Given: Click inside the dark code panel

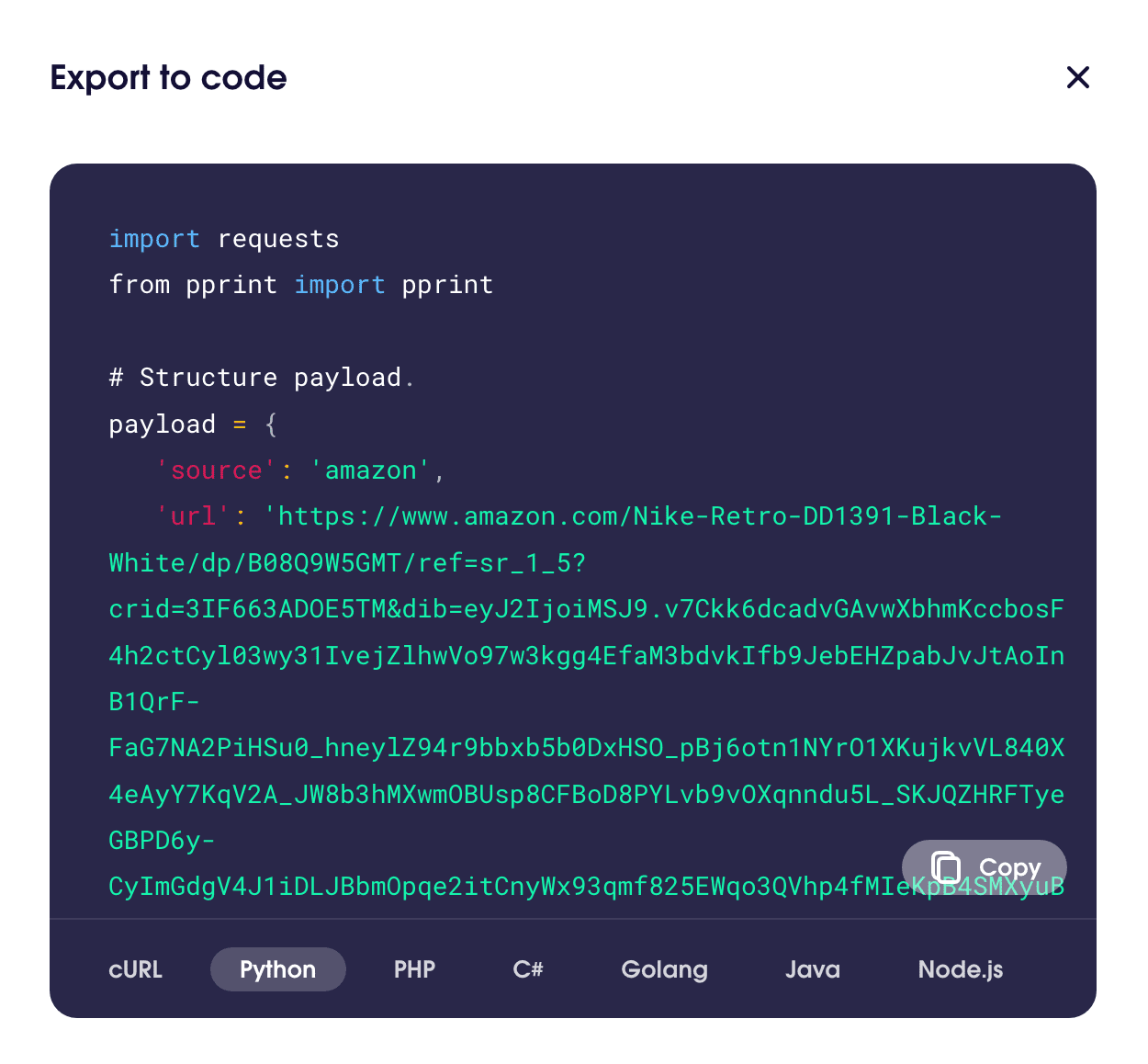Looking at the screenshot, I should 574,551.
